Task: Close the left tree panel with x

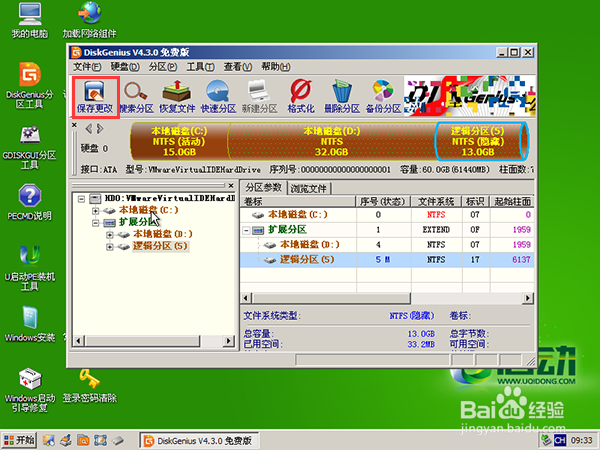Action: 231,186
